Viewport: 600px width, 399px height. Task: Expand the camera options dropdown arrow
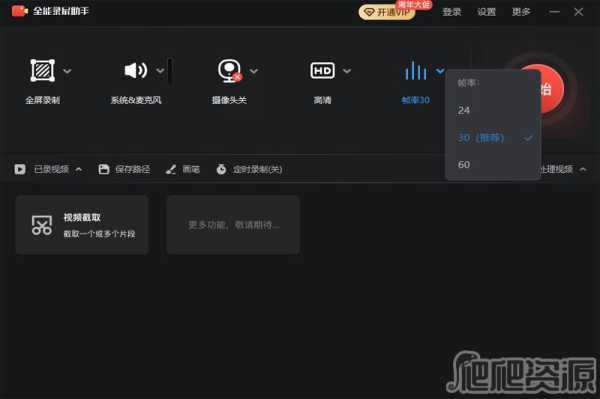click(x=254, y=71)
